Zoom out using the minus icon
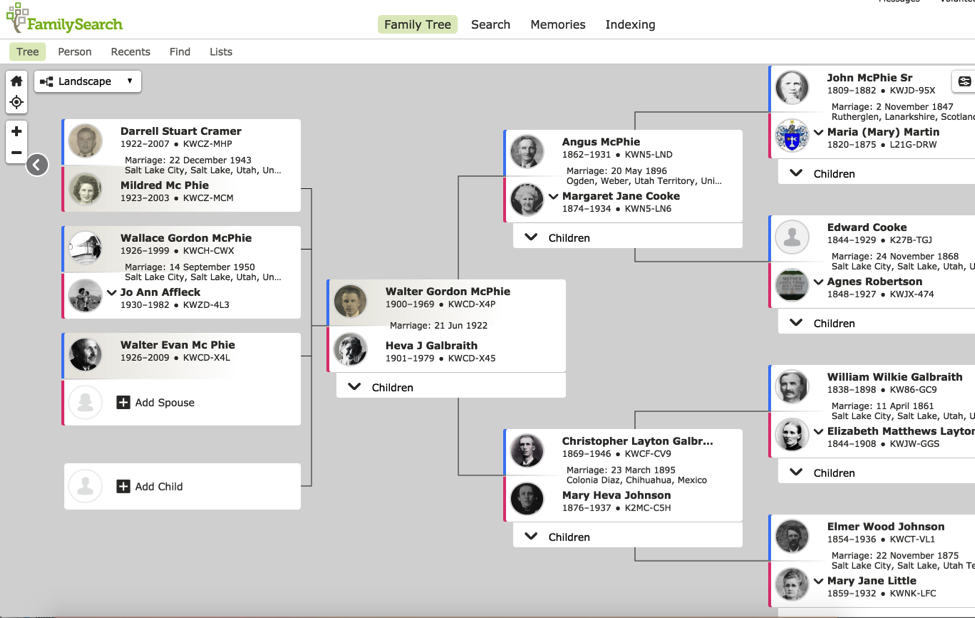The width and height of the screenshot is (975, 618). [x=16, y=152]
